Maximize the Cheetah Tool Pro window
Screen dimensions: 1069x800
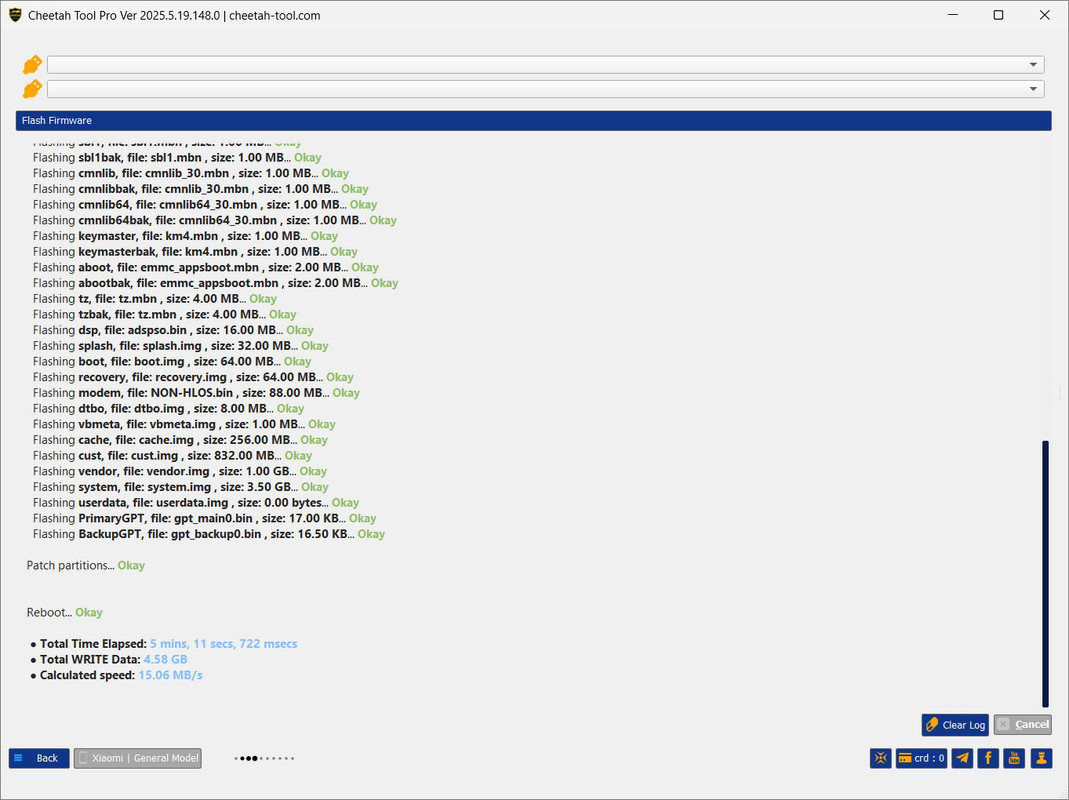998,15
